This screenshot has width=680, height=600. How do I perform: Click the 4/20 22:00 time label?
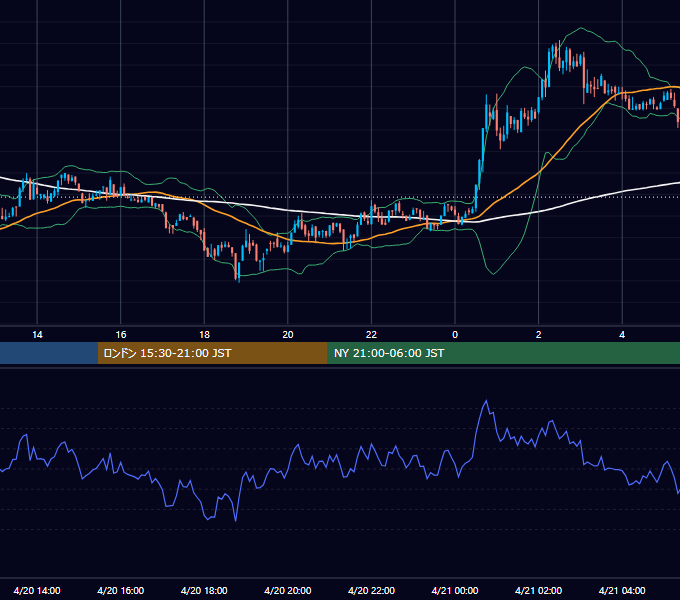tap(371, 590)
